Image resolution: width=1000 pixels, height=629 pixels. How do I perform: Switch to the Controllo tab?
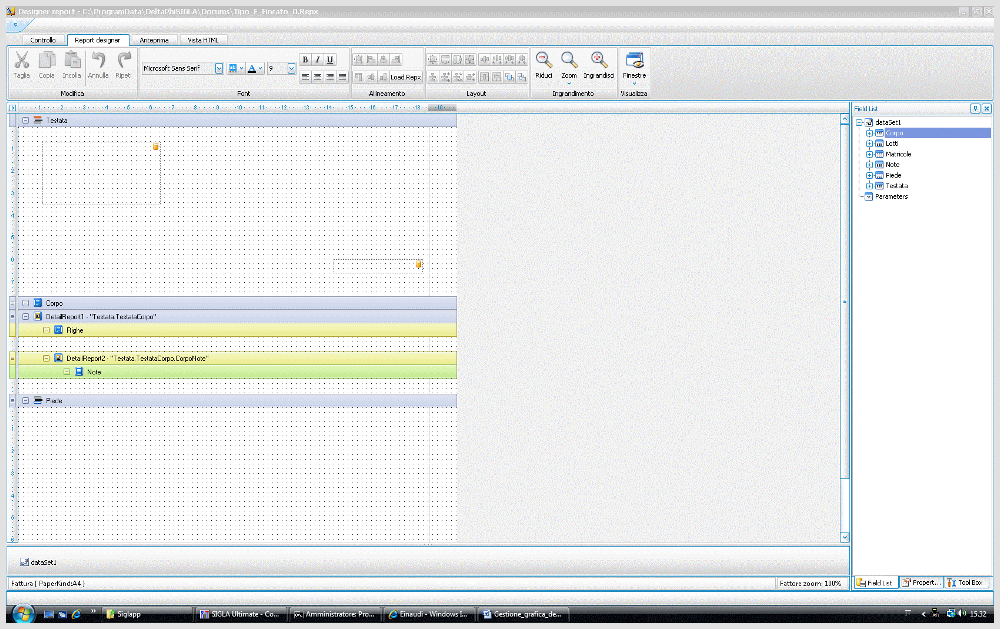(43, 40)
